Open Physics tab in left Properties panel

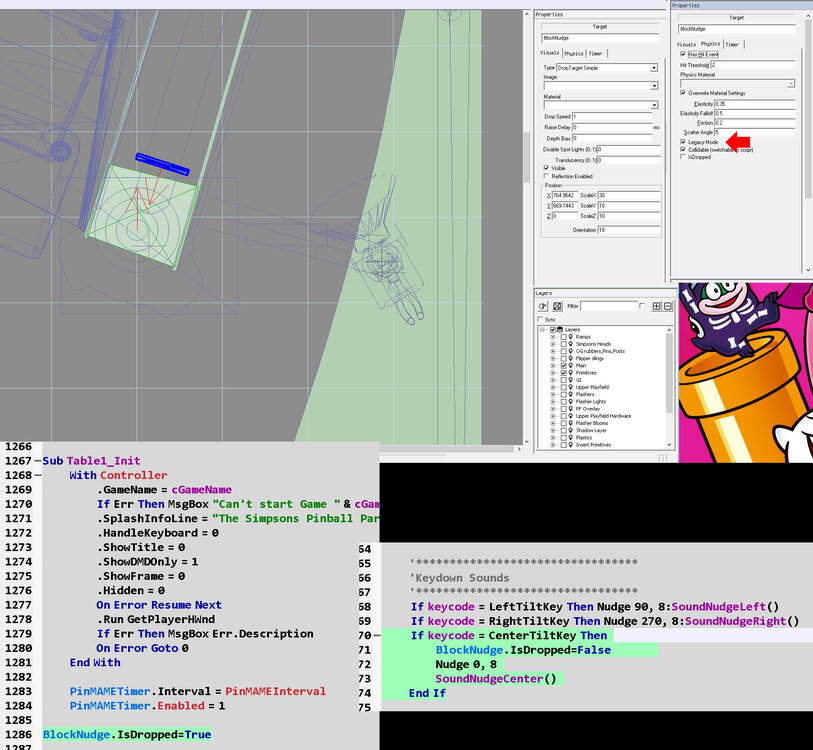pyautogui.click(x=574, y=53)
